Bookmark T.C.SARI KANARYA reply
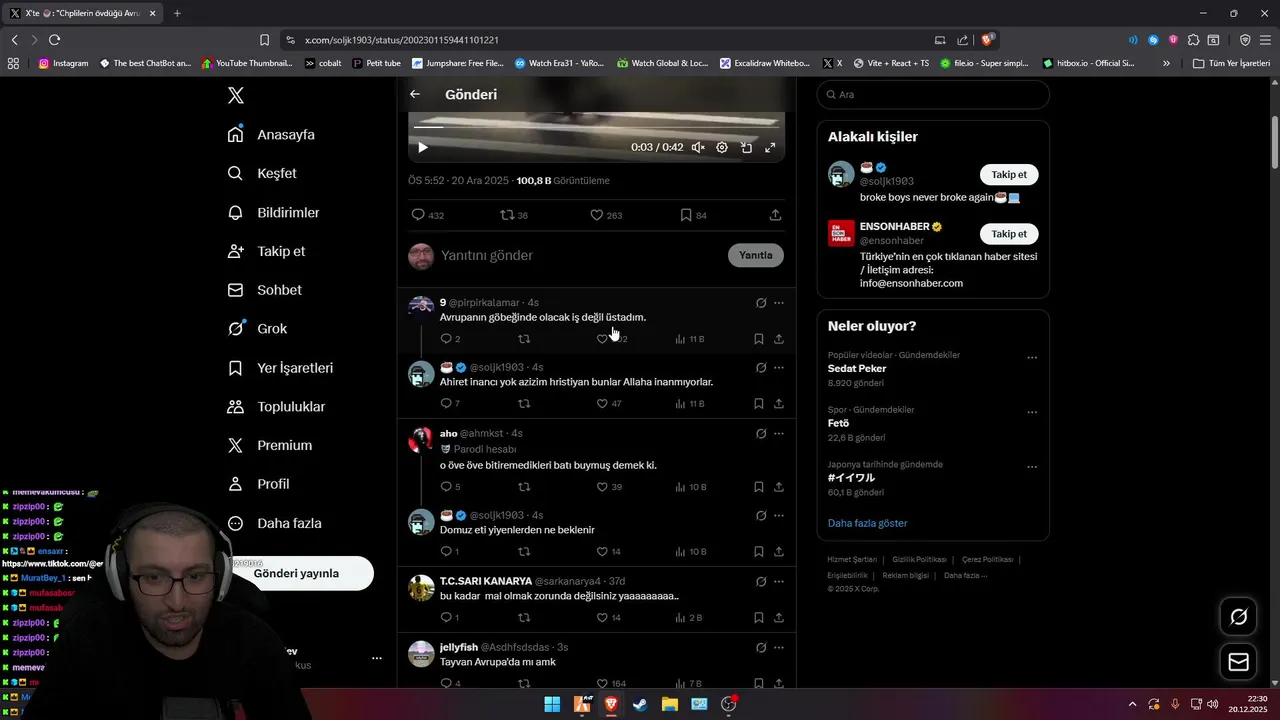Image resolution: width=1280 pixels, height=720 pixels. click(759, 618)
